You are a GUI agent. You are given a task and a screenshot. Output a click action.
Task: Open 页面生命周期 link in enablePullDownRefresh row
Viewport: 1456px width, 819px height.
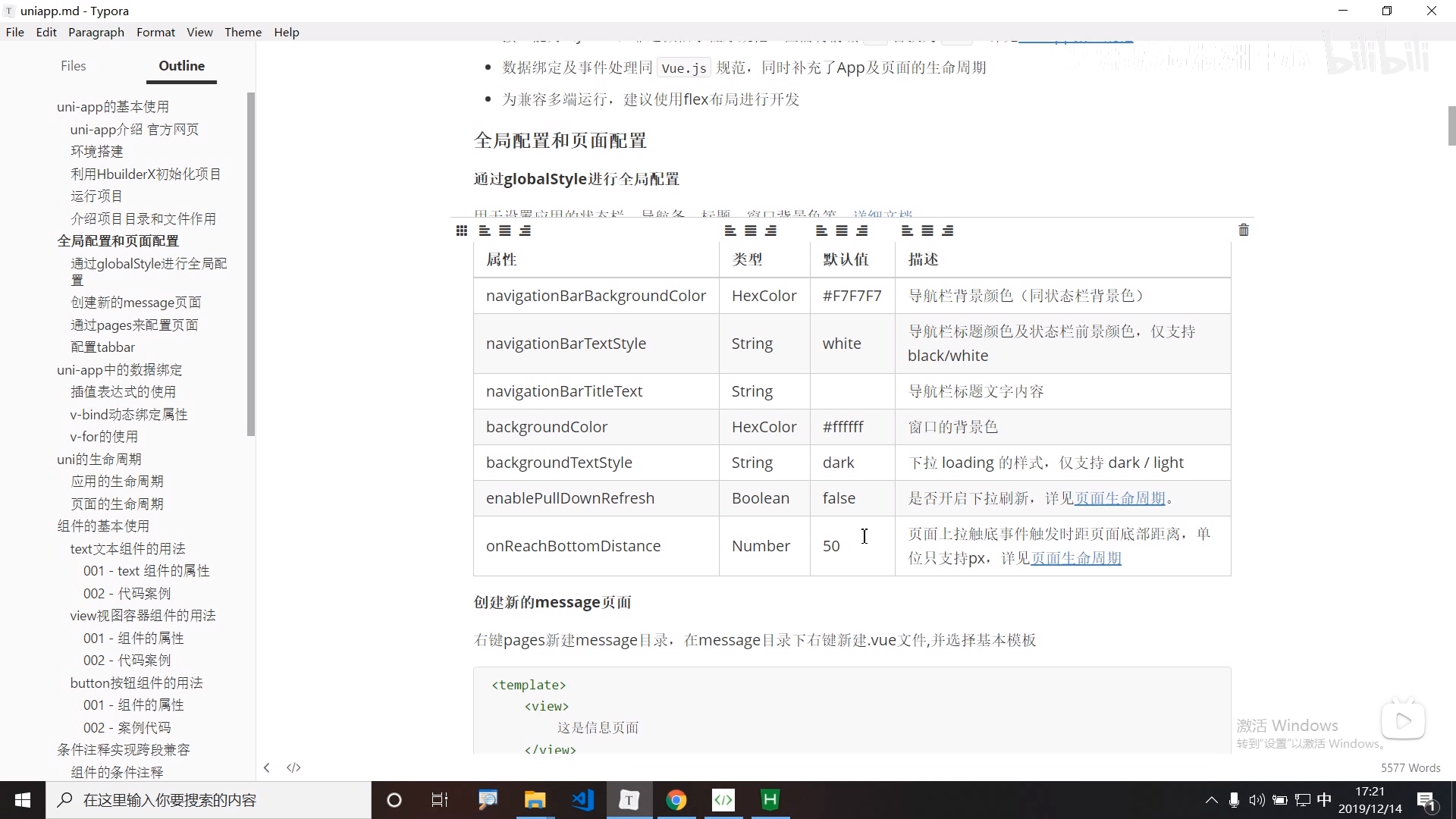[1120, 498]
